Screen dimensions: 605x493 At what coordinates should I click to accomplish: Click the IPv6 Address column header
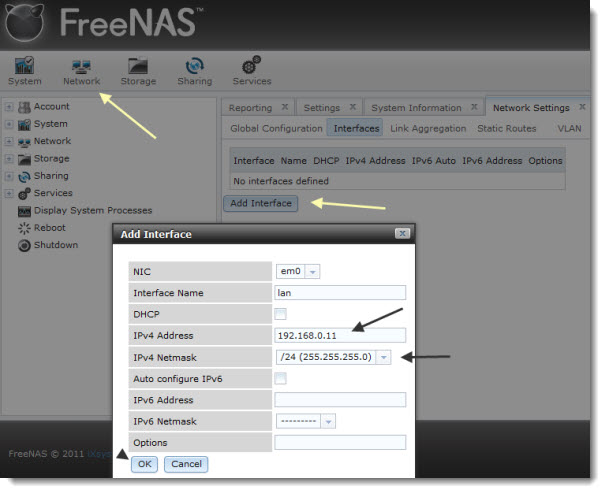point(492,161)
